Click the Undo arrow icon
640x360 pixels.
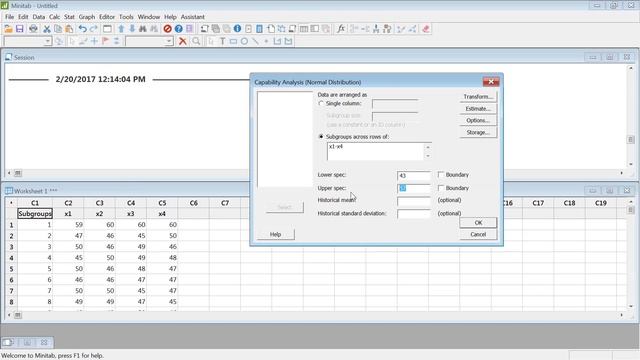click(x=82, y=29)
